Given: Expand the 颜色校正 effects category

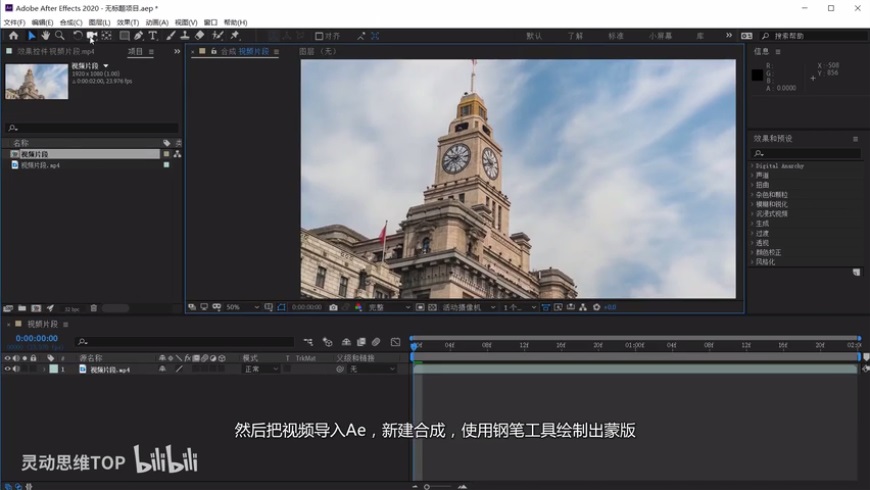Looking at the screenshot, I should (x=752, y=252).
